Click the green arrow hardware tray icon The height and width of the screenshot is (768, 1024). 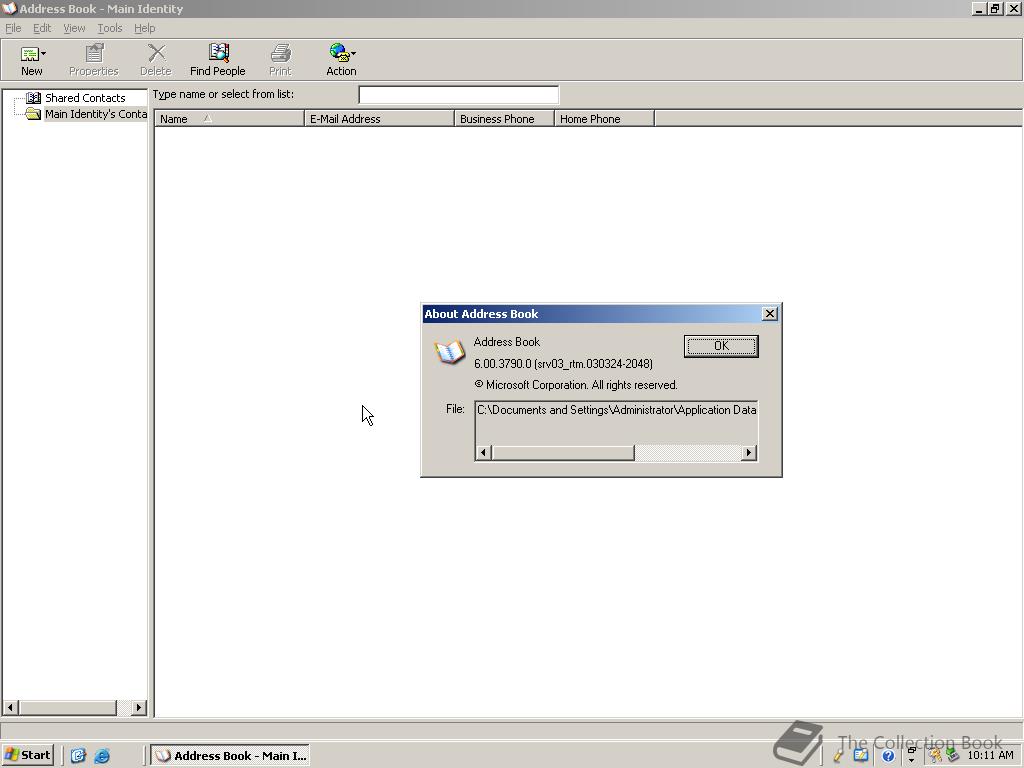pyautogui.click(x=953, y=756)
